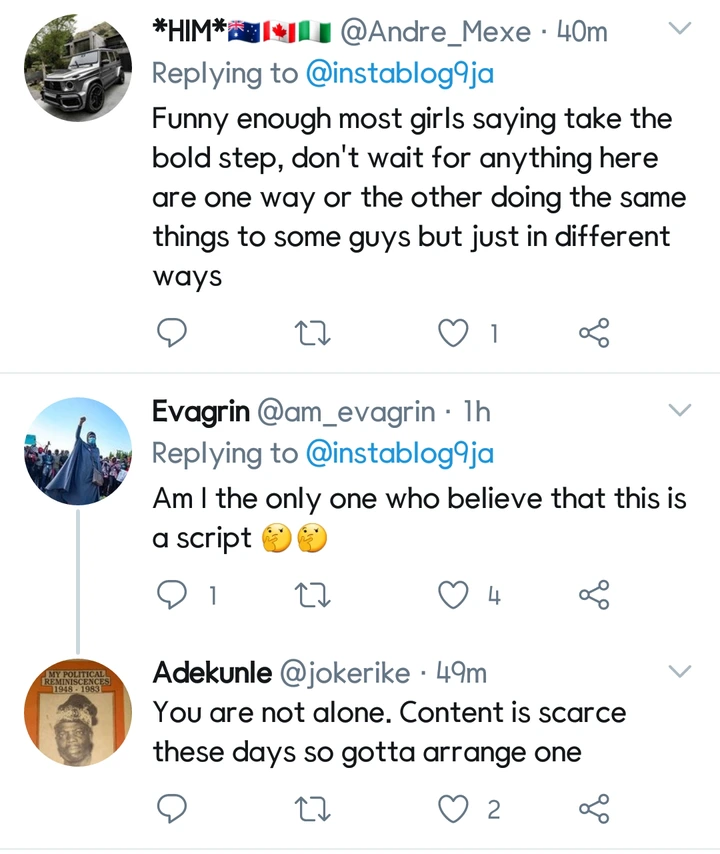Share Adekunle's tweet
Screen dimensions: 720x854
[594, 808]
